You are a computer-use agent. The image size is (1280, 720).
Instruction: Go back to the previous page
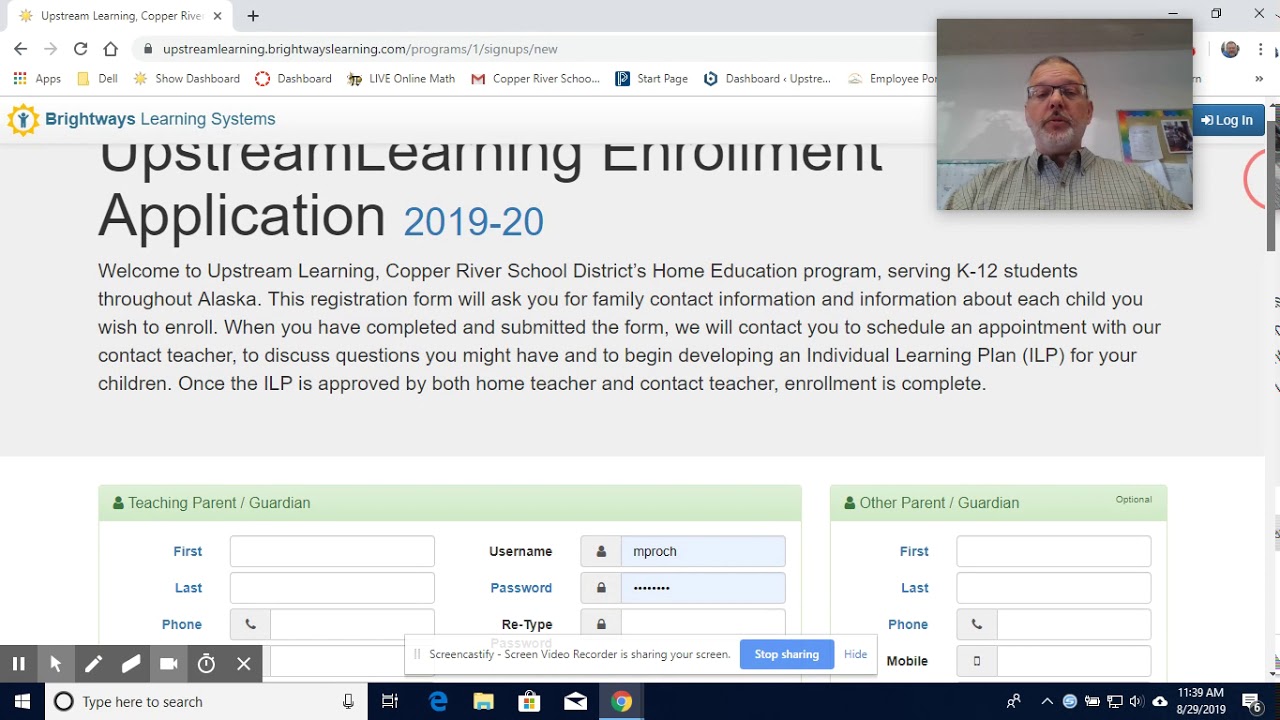20,49
